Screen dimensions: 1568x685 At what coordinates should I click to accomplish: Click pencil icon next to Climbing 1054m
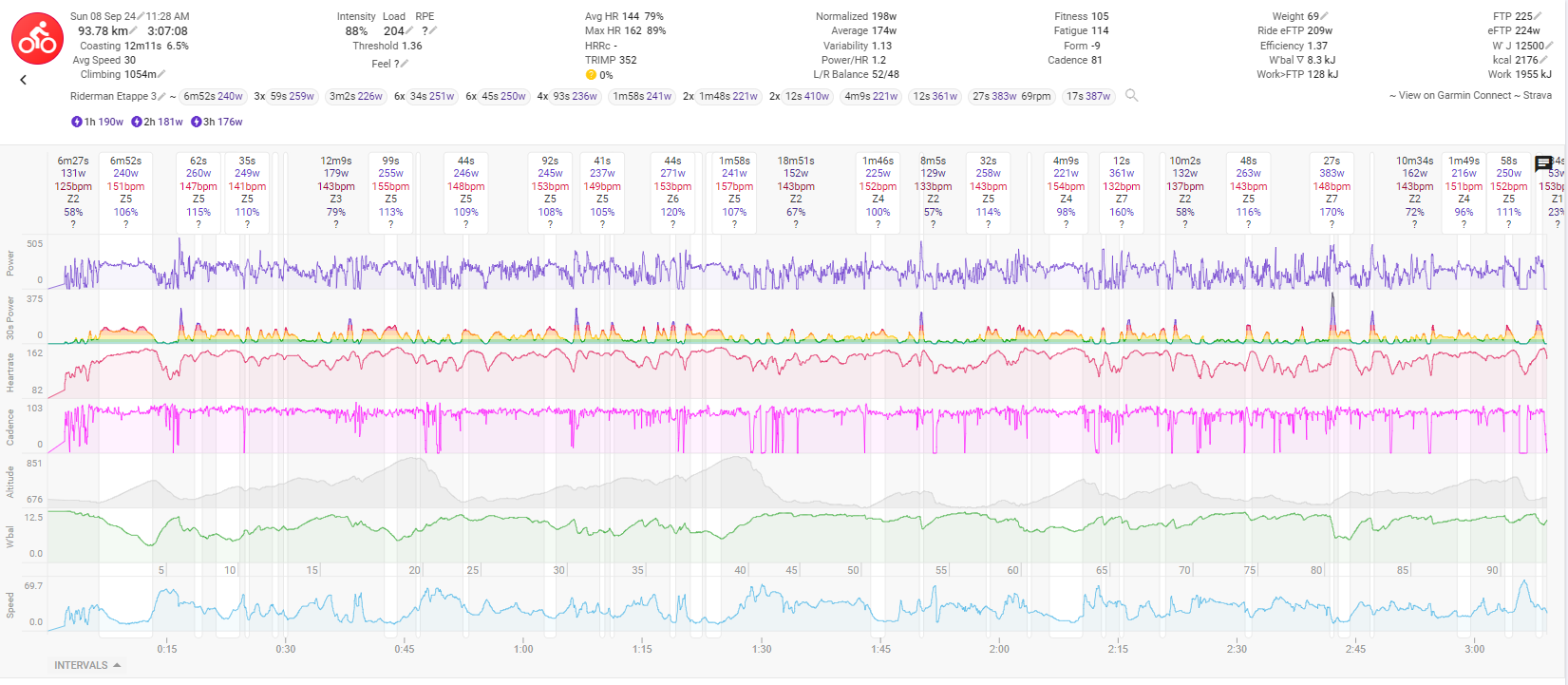pos(162,74)
